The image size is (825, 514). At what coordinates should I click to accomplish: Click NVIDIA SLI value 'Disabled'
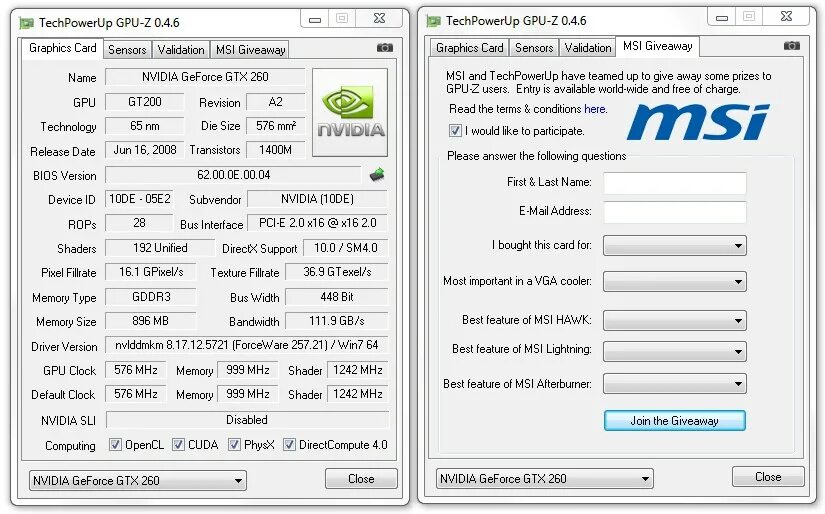(247, 420)
